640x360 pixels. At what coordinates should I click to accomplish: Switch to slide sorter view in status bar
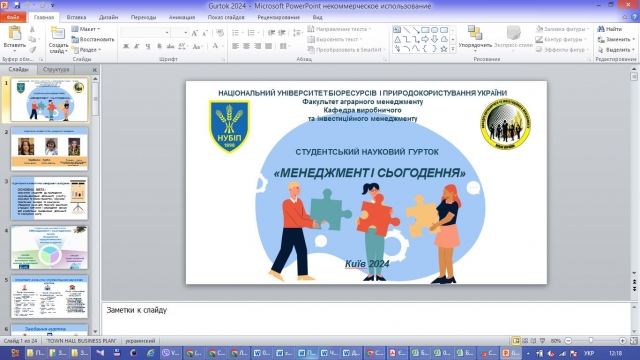coord(525,340)
